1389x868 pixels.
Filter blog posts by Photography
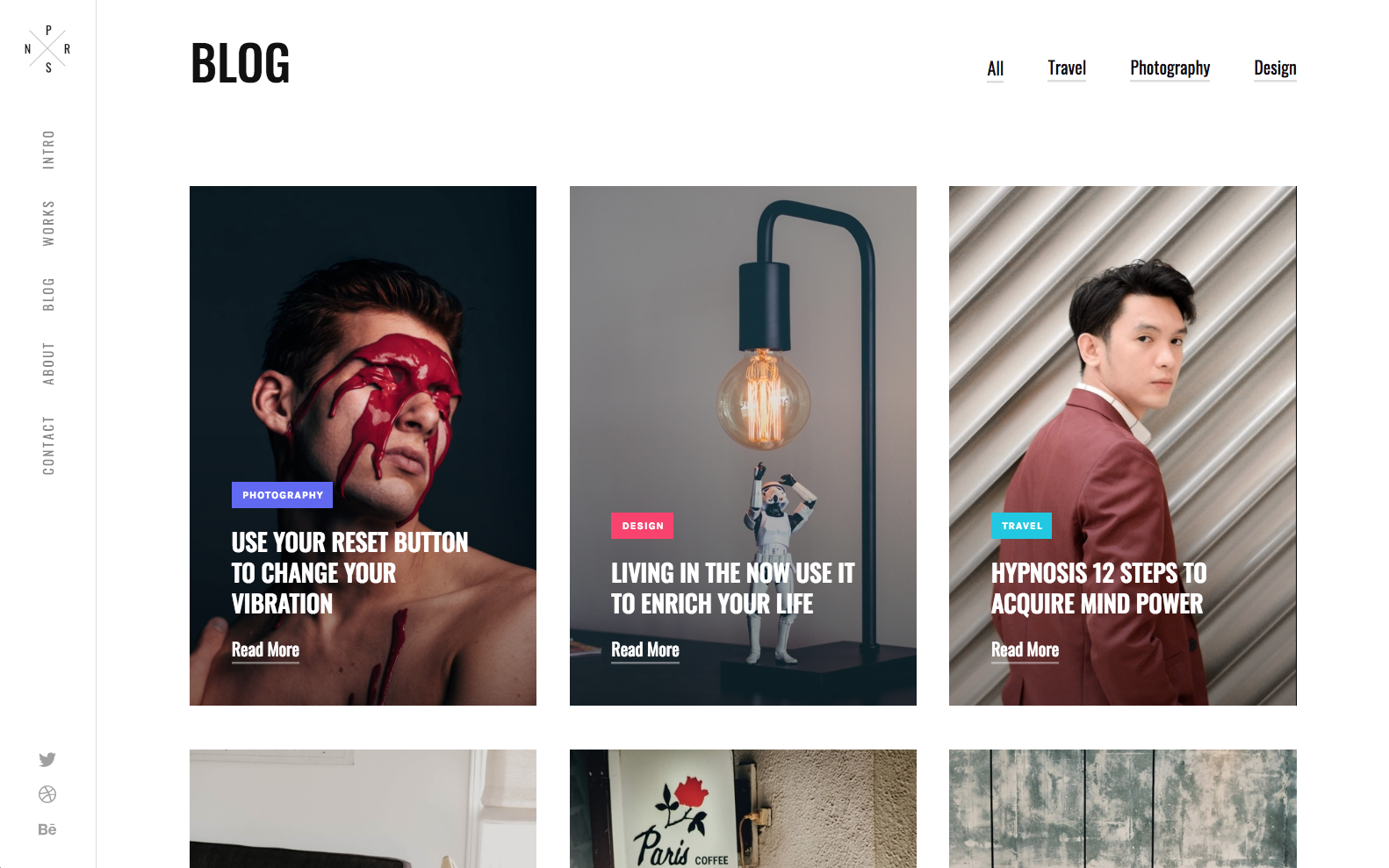[x=1169, y=68]
